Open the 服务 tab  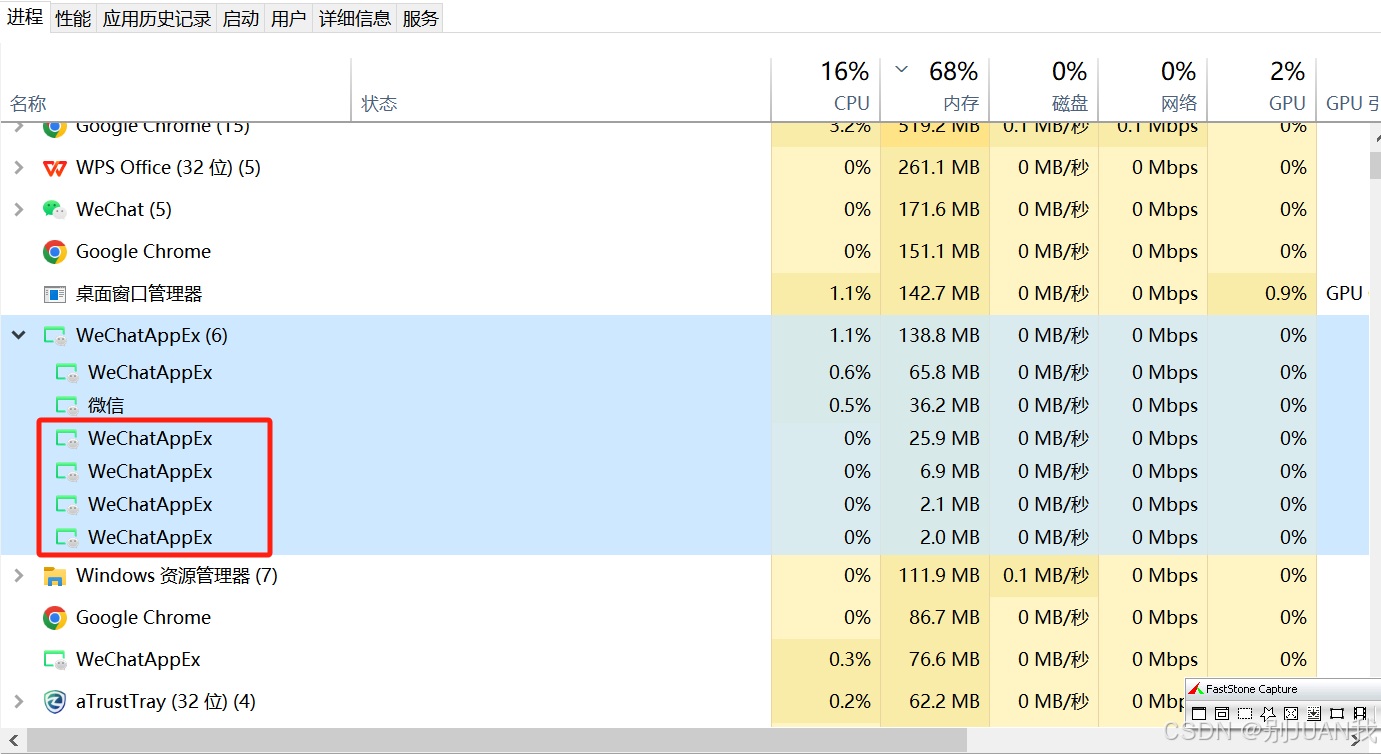click(x=420, y=18)
